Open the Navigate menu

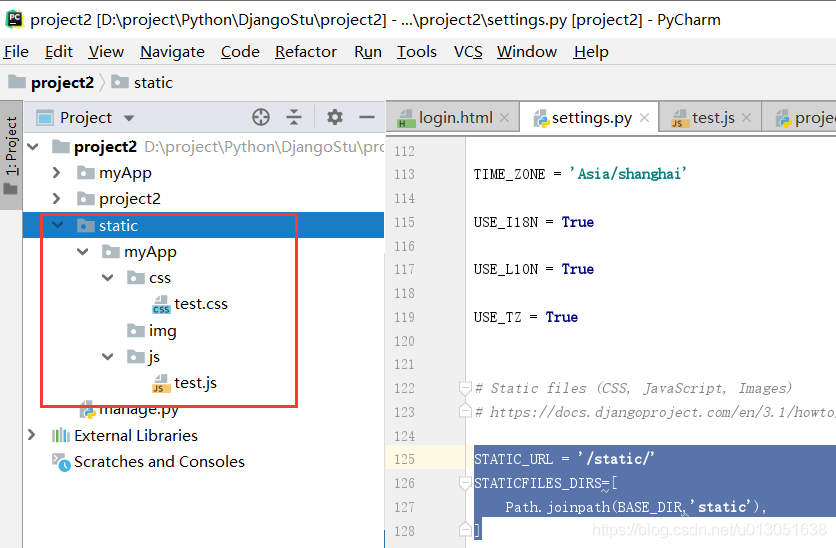click(172, 52)
